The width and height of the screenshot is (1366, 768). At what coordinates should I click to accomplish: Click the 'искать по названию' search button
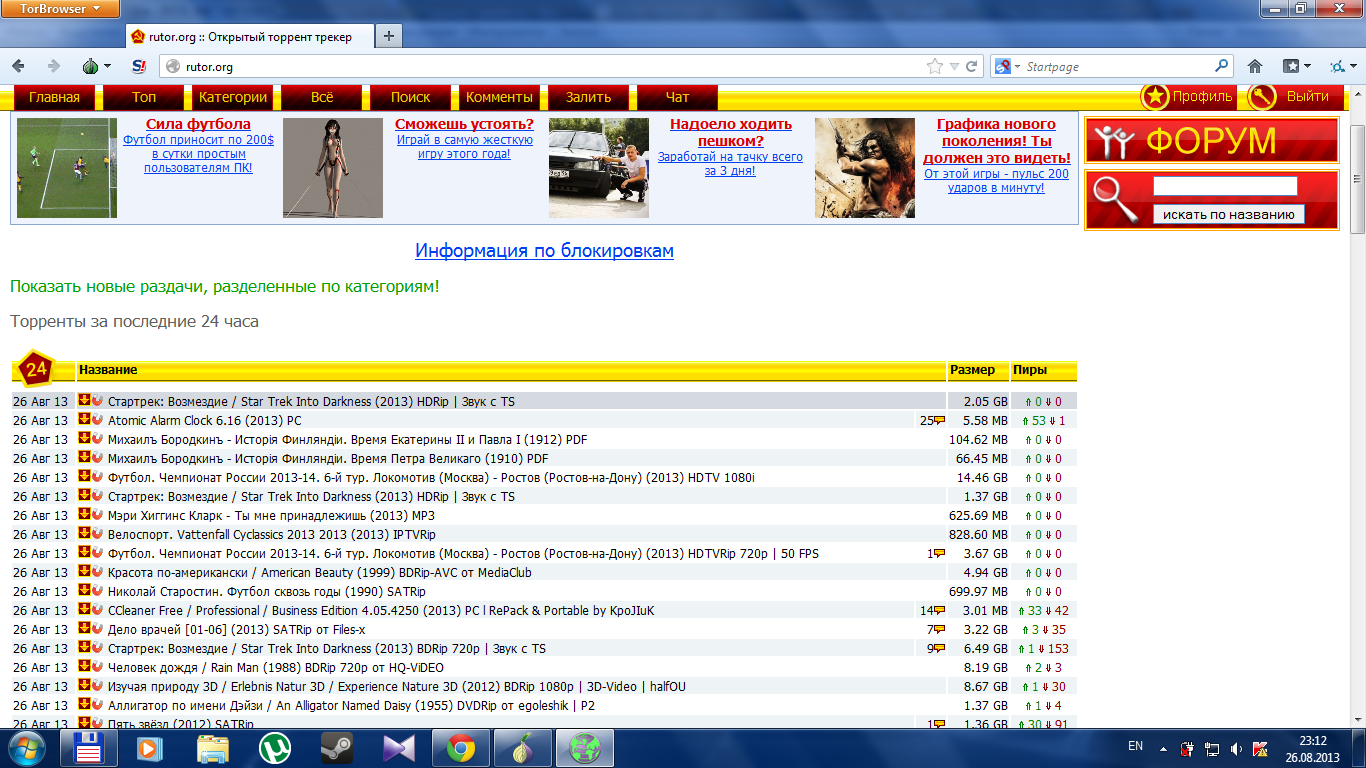1228,214
